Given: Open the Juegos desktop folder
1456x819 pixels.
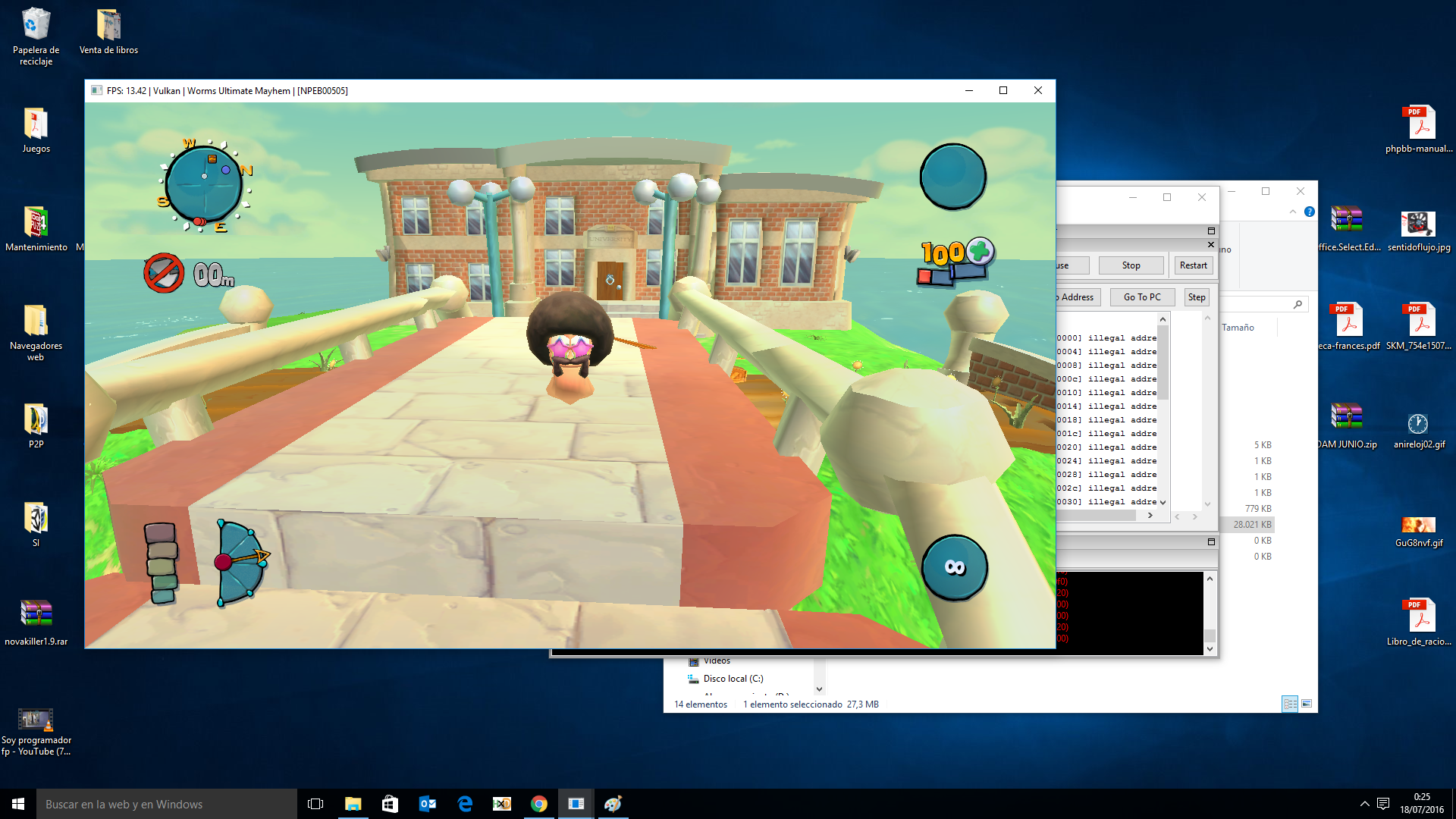Looking at the screenshot, I should click(36, 130).
